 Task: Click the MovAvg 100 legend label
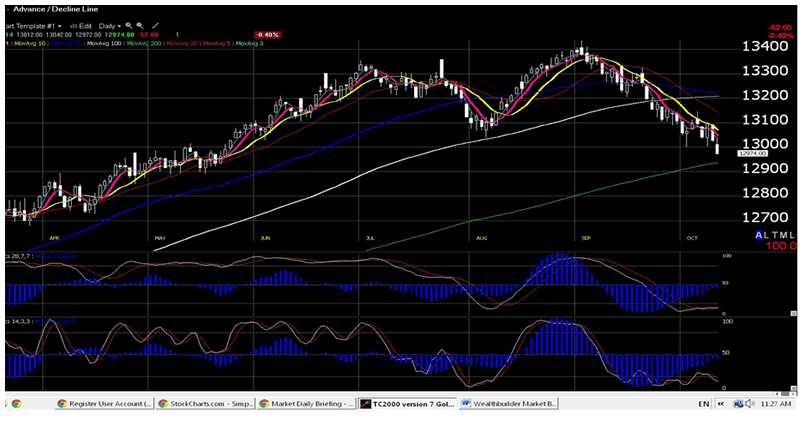click(104, 43)
